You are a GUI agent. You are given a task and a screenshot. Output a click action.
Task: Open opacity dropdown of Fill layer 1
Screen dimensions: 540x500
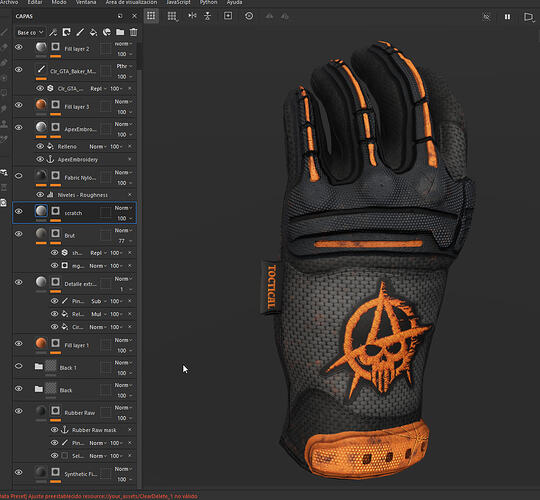pyautogui.click(x=125, y=351)
